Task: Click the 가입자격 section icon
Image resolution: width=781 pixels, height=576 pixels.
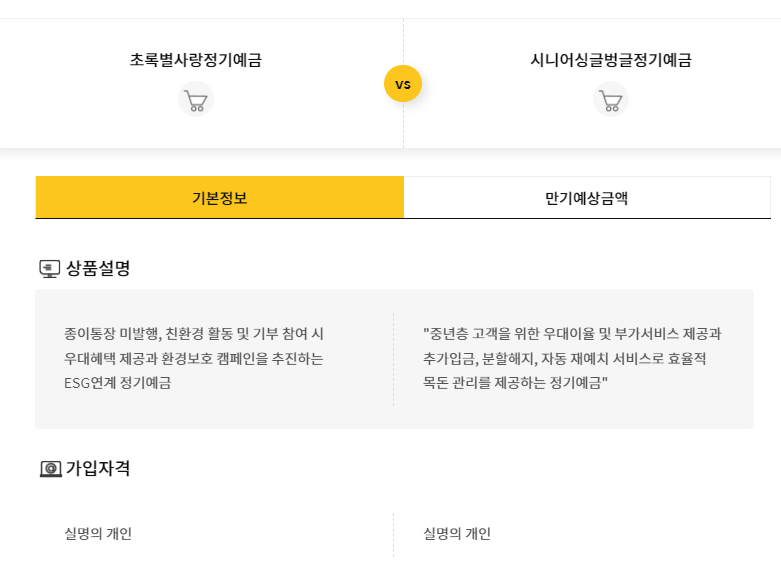Action: [x=50, y=469]
